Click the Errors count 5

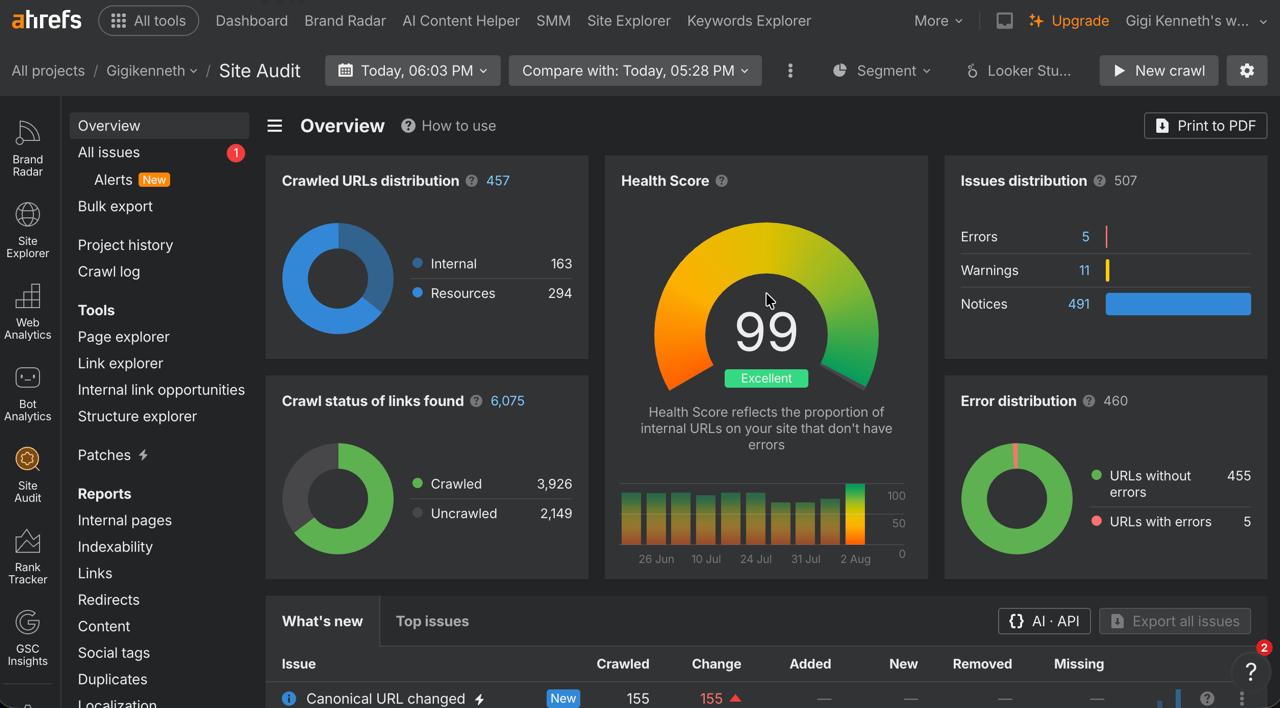1085,237
